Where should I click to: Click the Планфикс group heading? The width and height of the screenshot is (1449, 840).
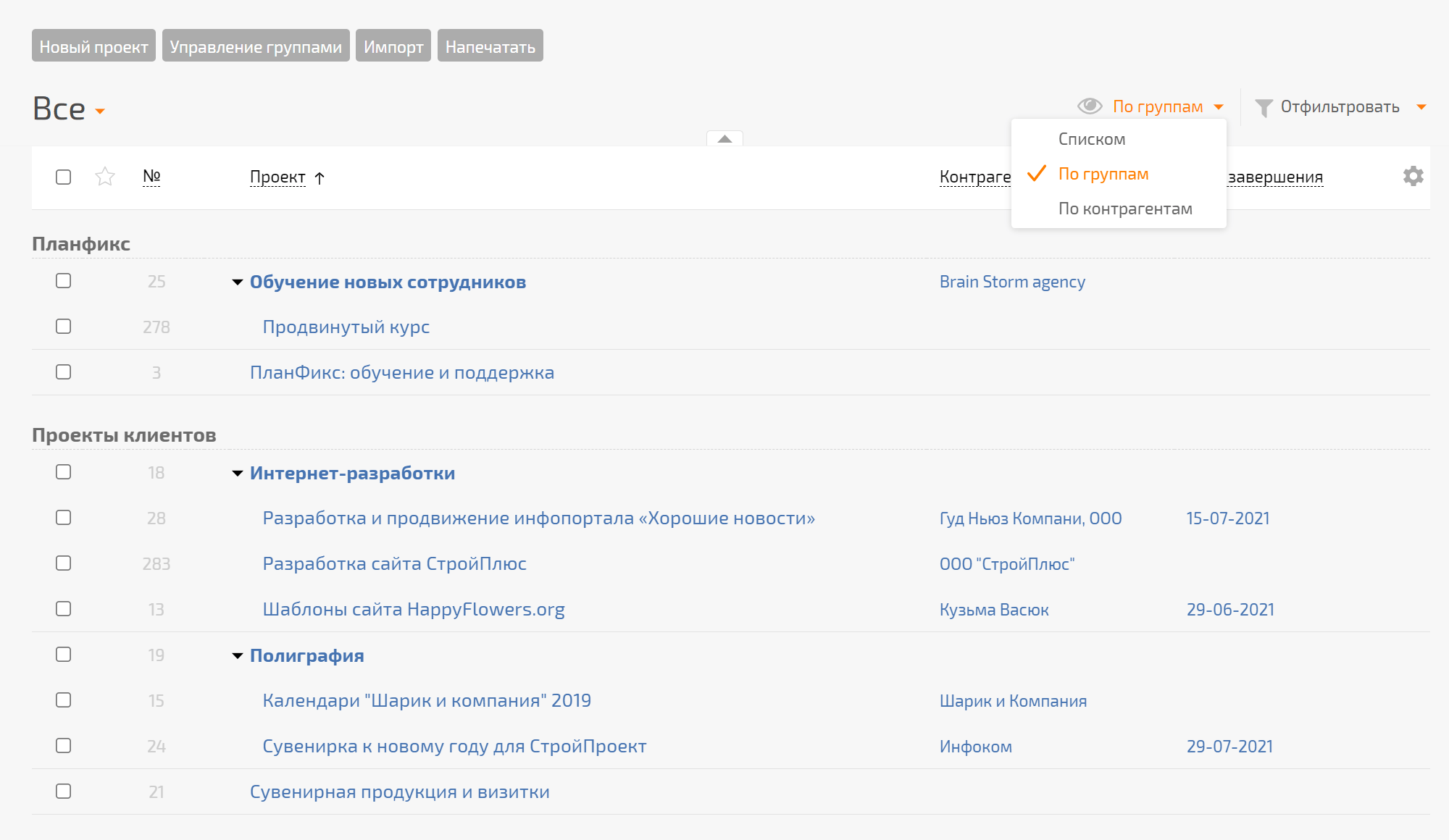[81, 244]
